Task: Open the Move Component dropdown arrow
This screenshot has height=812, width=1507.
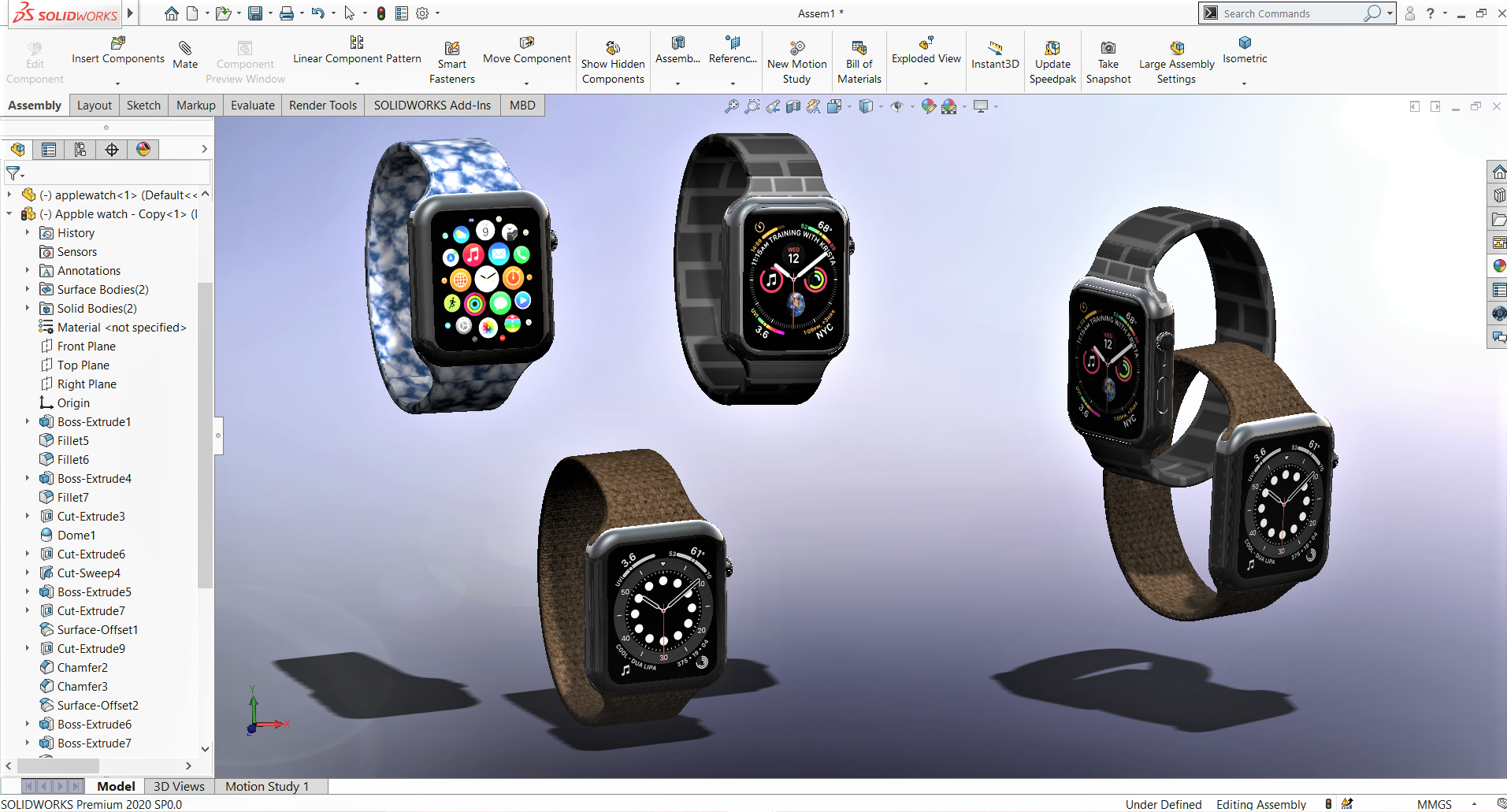Action: pos(527,83)
